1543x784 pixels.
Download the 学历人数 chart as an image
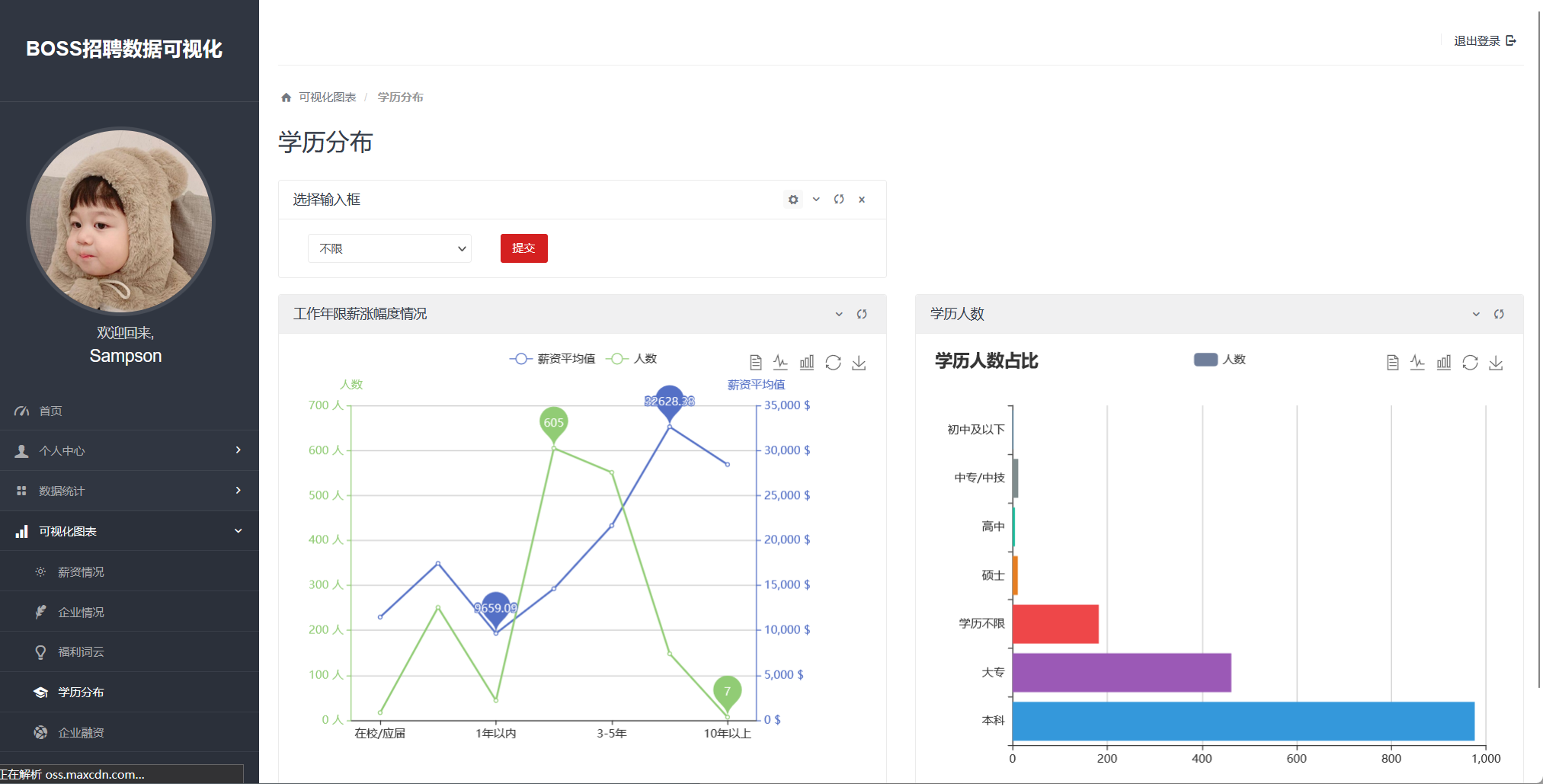pos(1496,363)
